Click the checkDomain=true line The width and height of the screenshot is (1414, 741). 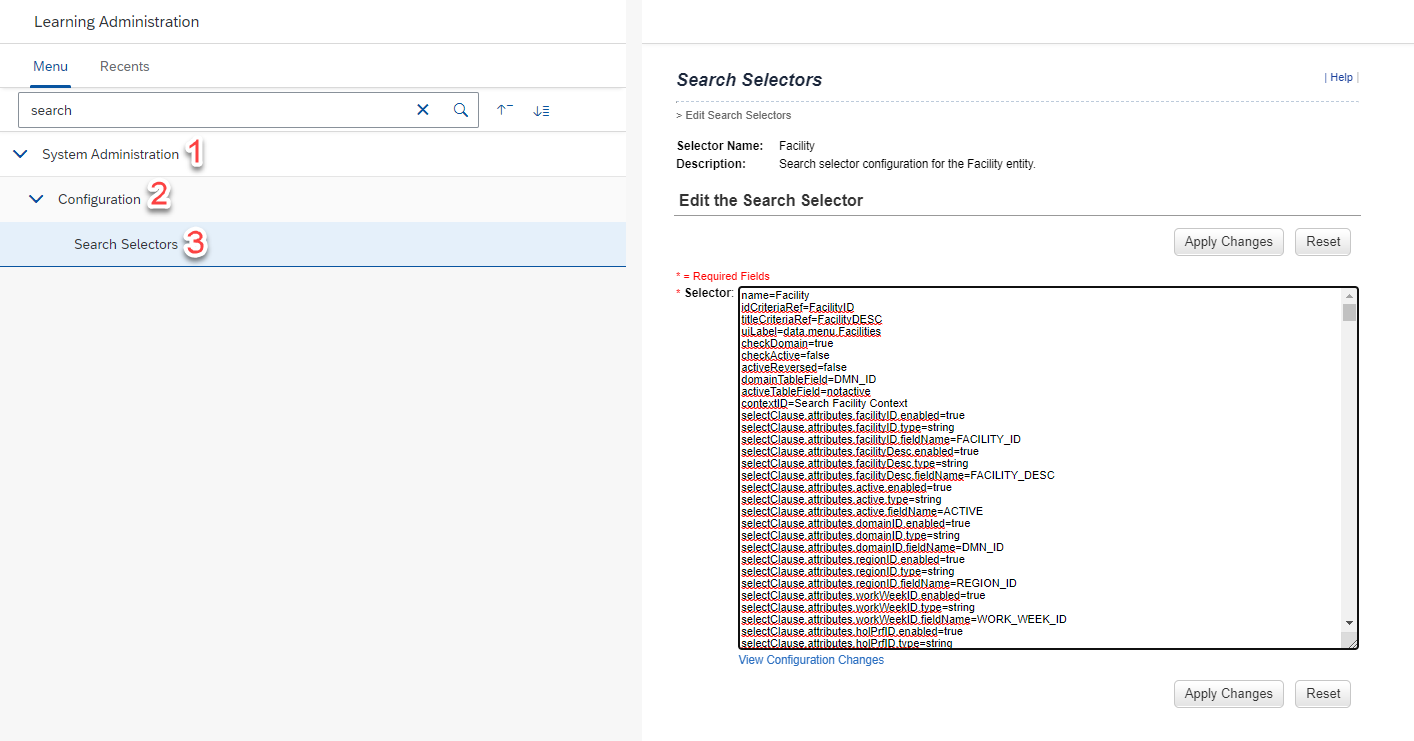pyautogui.click(x=787, y=343)
